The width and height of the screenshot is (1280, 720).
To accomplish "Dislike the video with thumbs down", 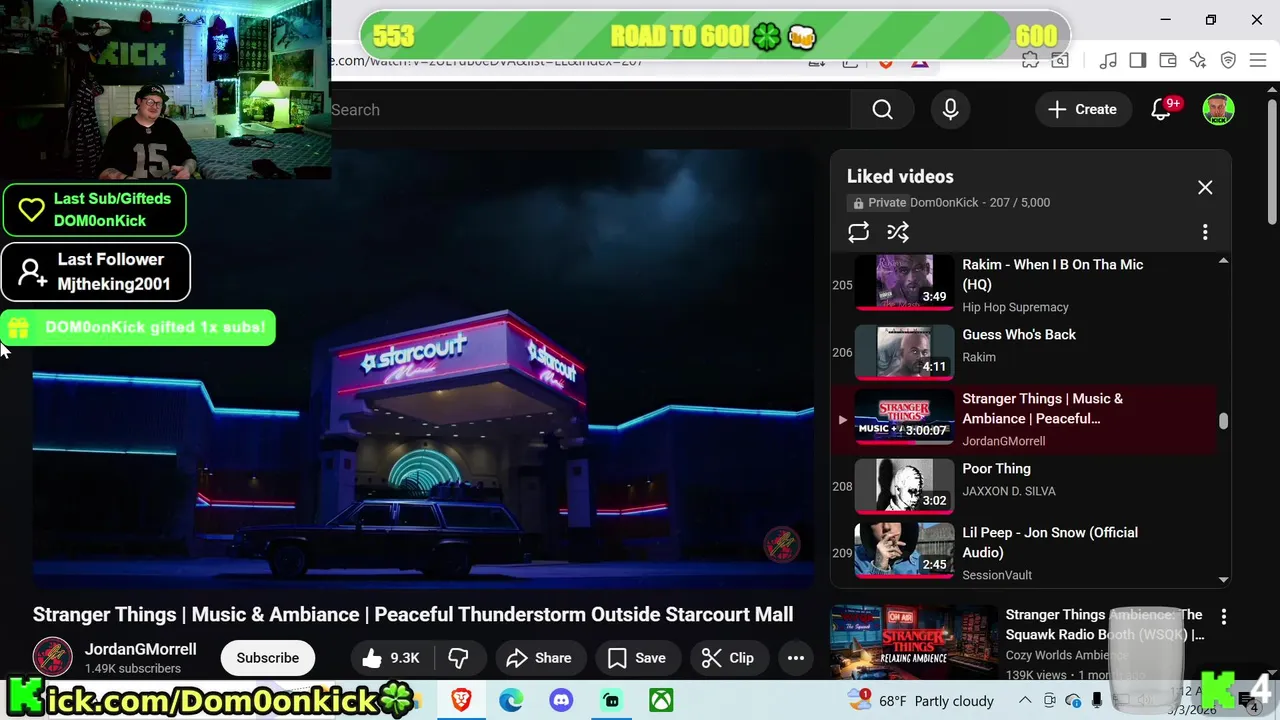I will click(x=459, y=658).
